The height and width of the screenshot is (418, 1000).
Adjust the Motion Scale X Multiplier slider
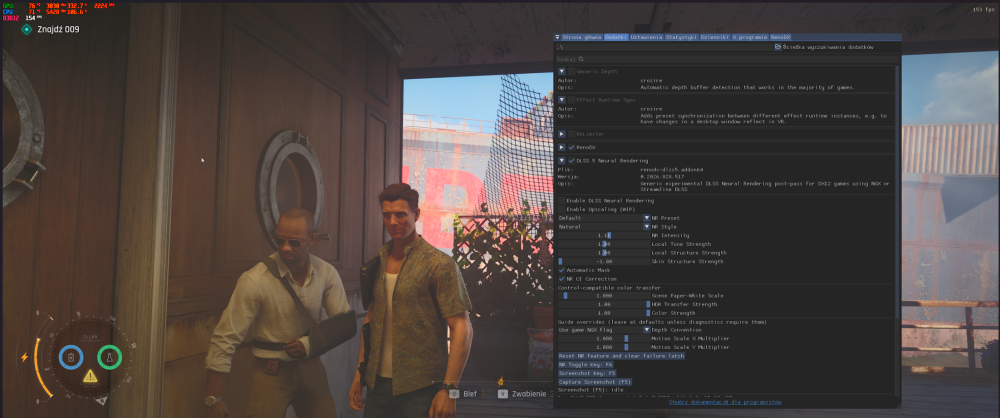(x=604, y=339)
